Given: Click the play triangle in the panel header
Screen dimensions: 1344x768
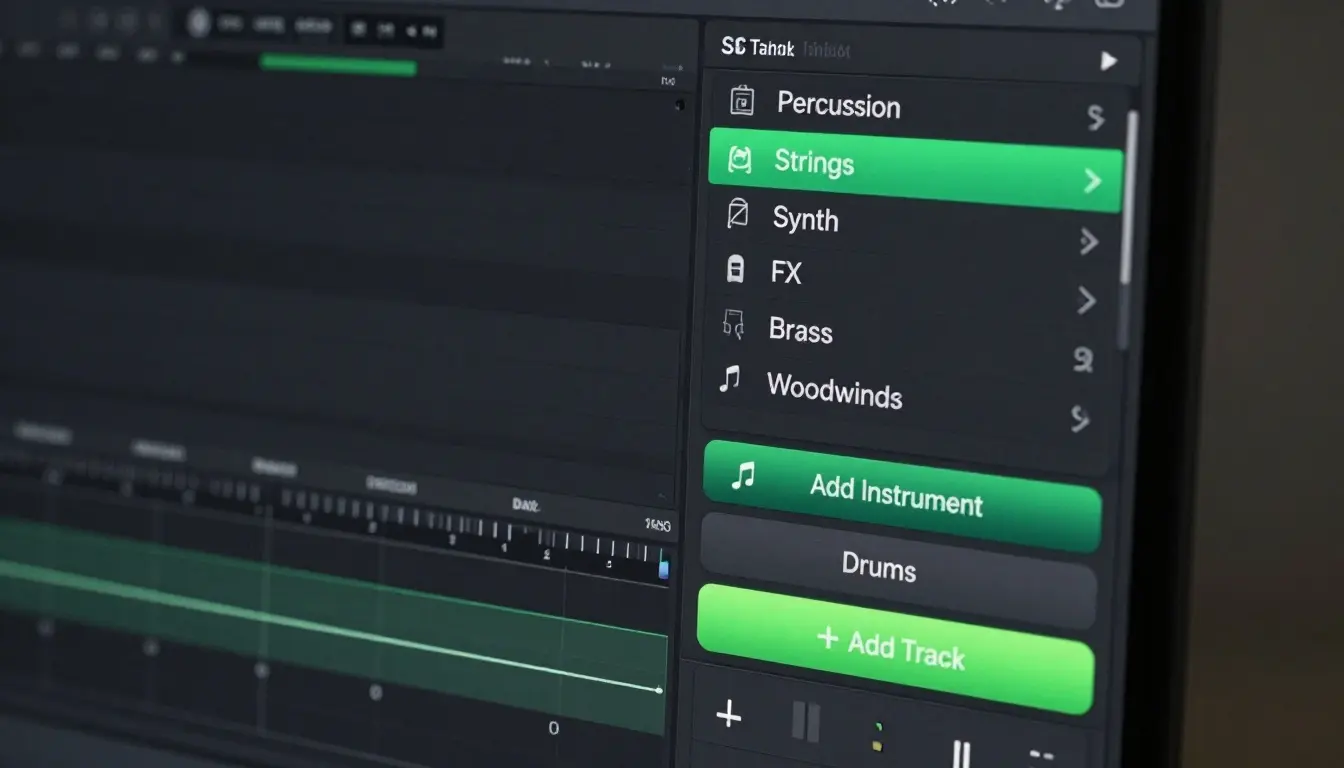Looking at the screenshot, I should (x=1108, y=61).
